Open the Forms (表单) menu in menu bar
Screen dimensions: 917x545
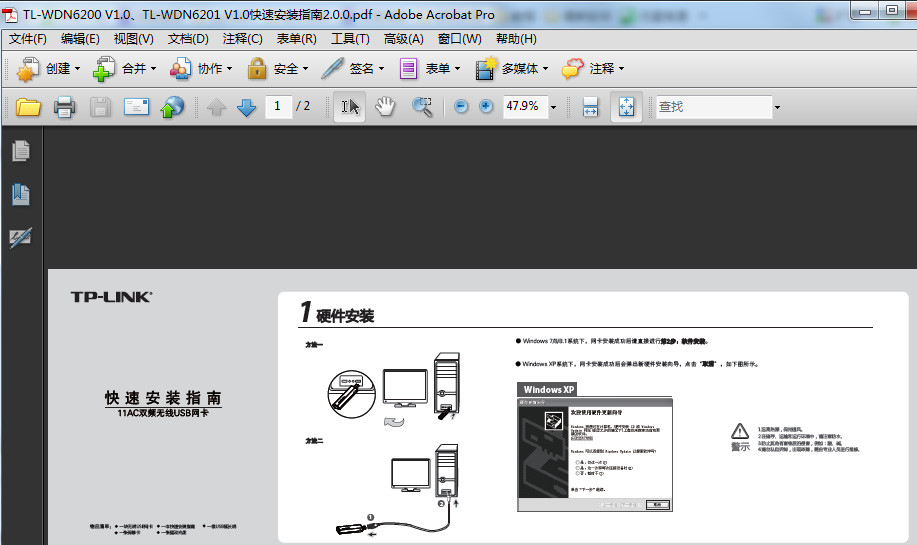(x=296, y=39)
